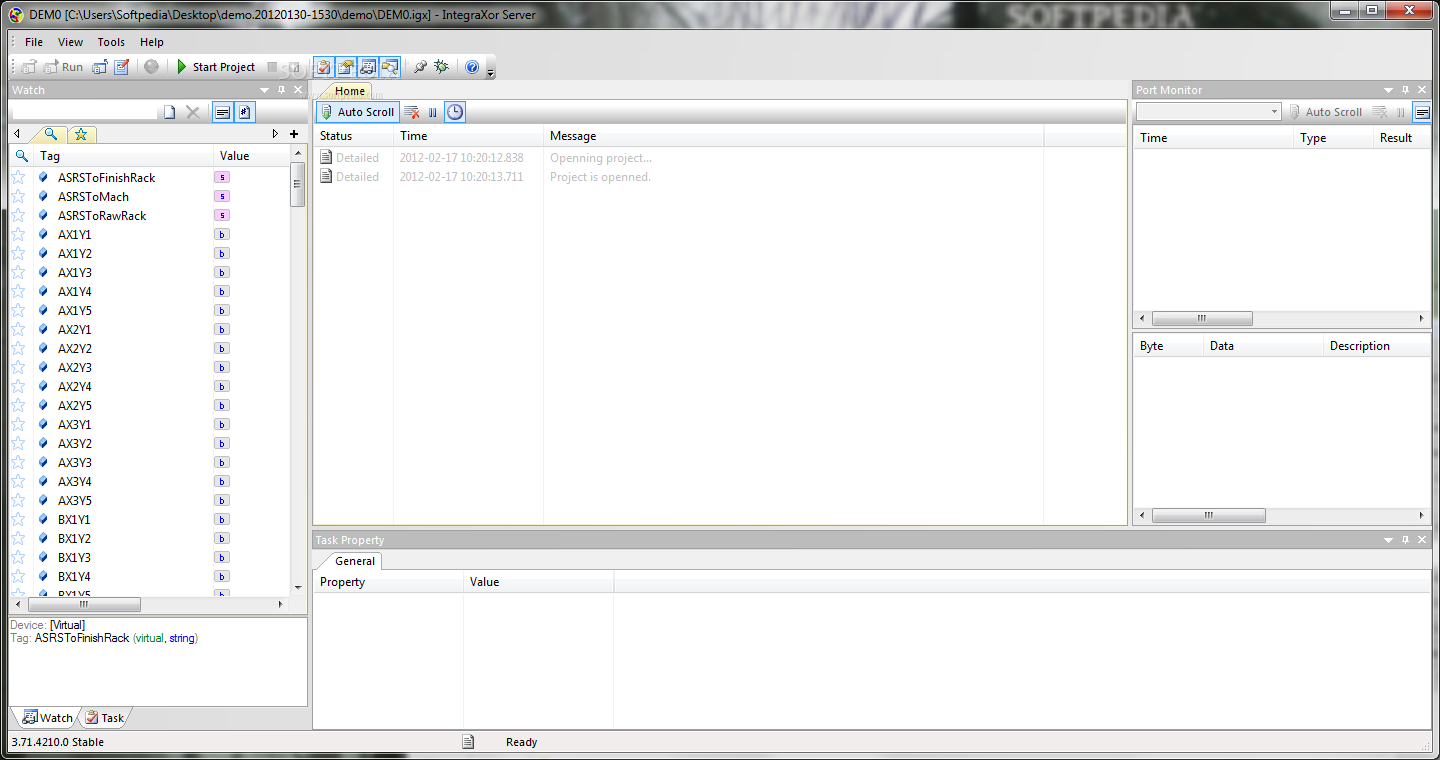Click the magnifier icon in Watch column header
The width and height of the screenshot is (1440, 760).
[x=22, y=156]
